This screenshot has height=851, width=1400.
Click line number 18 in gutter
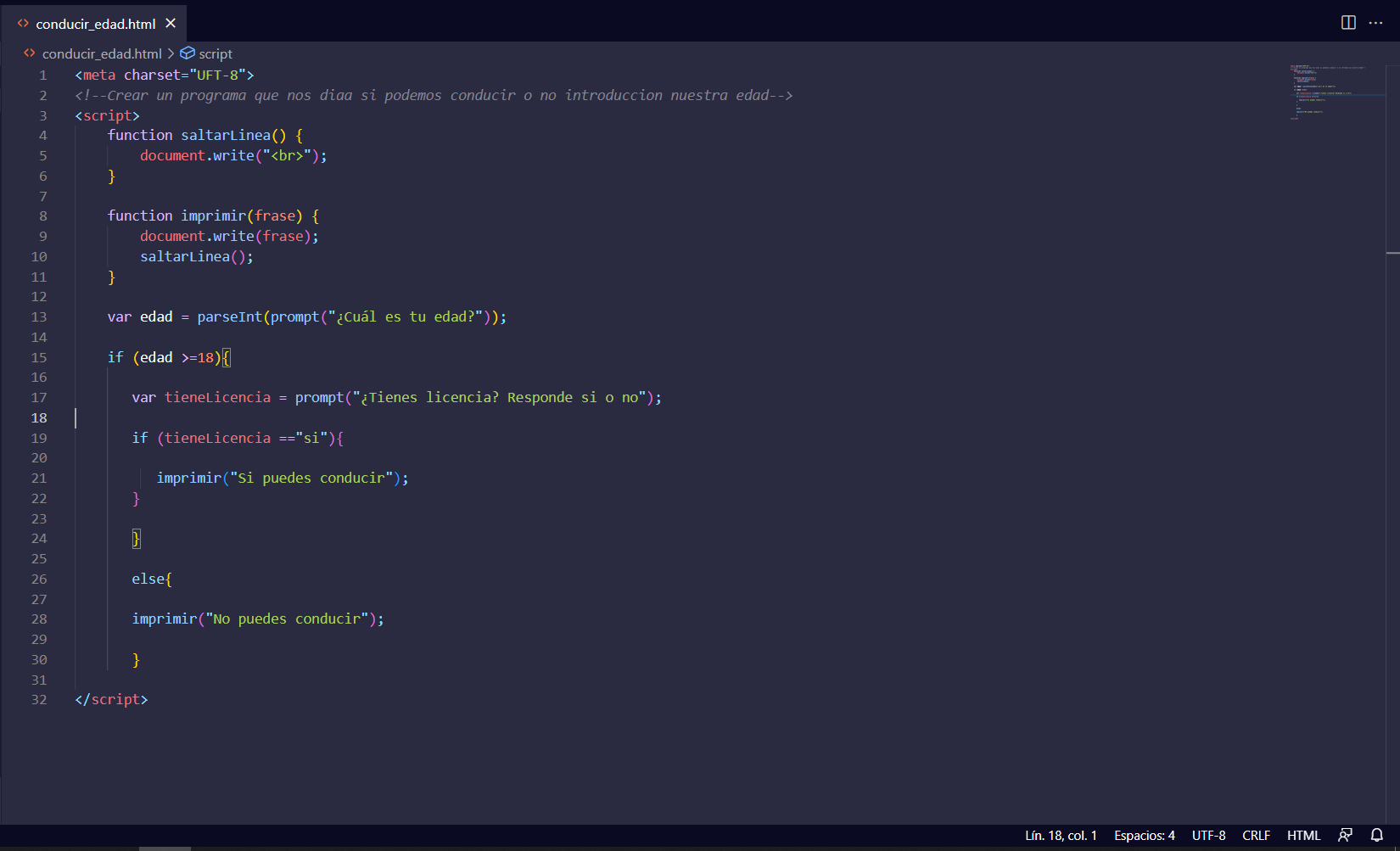[39, 417]
